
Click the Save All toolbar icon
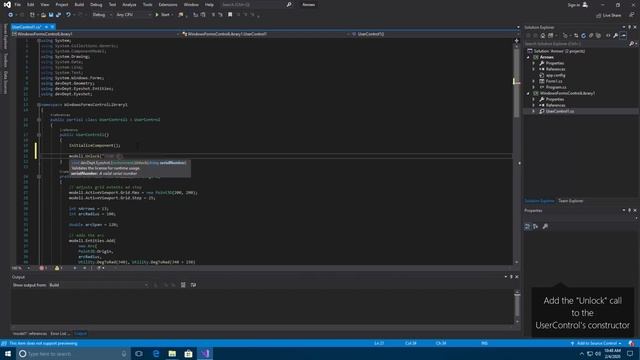58,15
